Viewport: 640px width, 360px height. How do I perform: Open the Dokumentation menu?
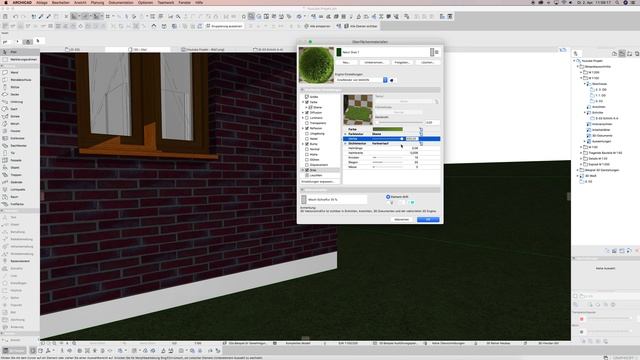pos(121,2)
